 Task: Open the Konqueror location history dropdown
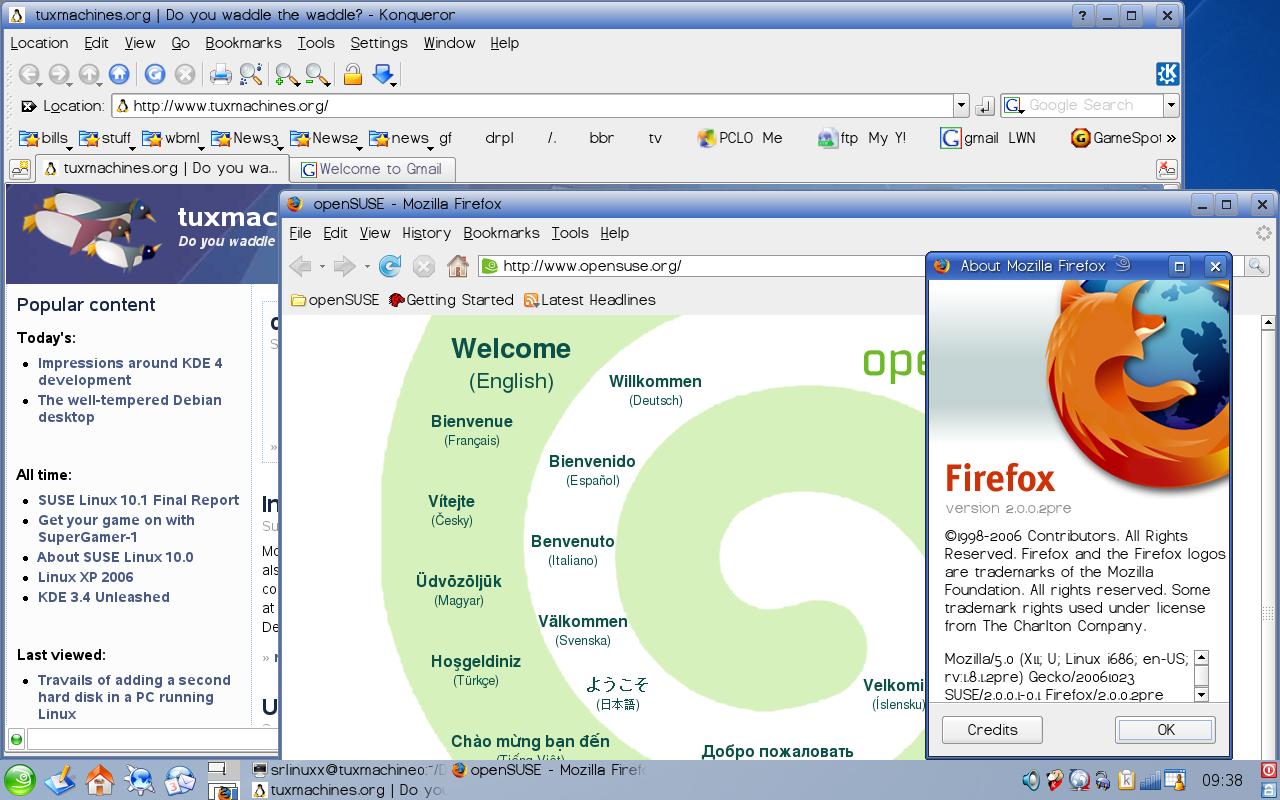pos(961,105)
